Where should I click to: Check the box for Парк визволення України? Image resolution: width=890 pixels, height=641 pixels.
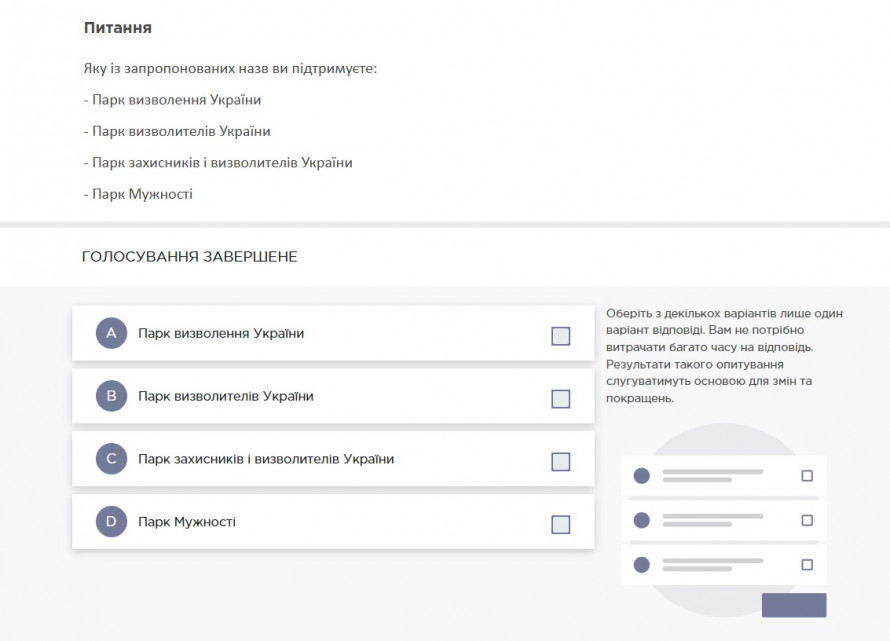click(x=560, y=336)
